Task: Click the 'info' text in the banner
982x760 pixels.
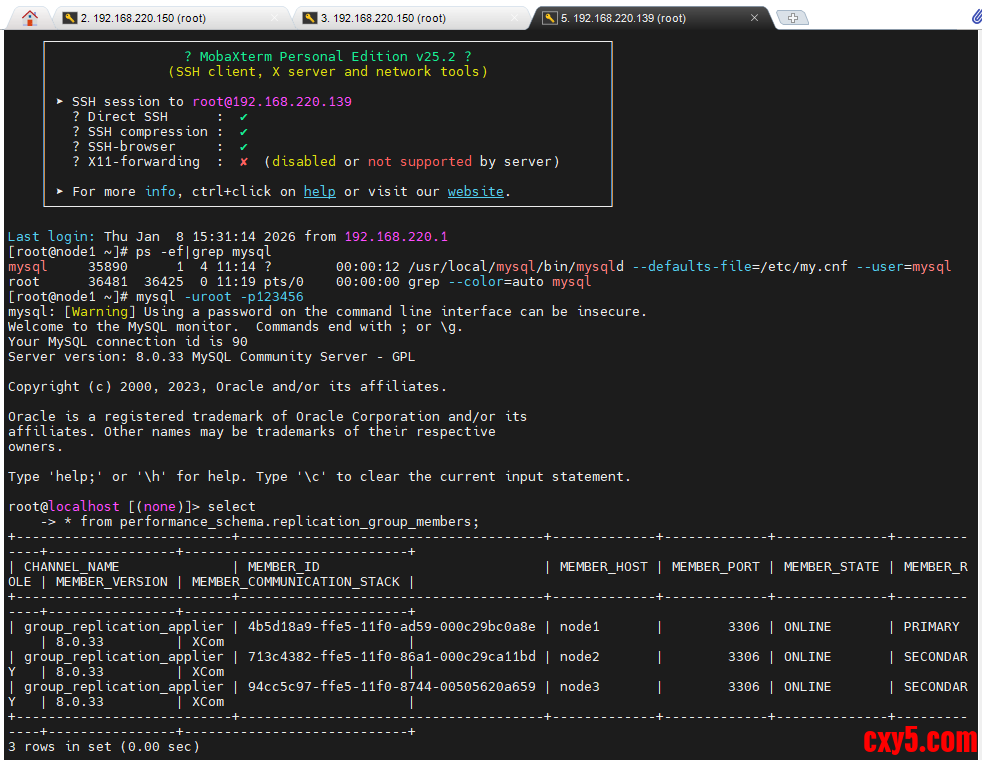Action: pos(160,191)
